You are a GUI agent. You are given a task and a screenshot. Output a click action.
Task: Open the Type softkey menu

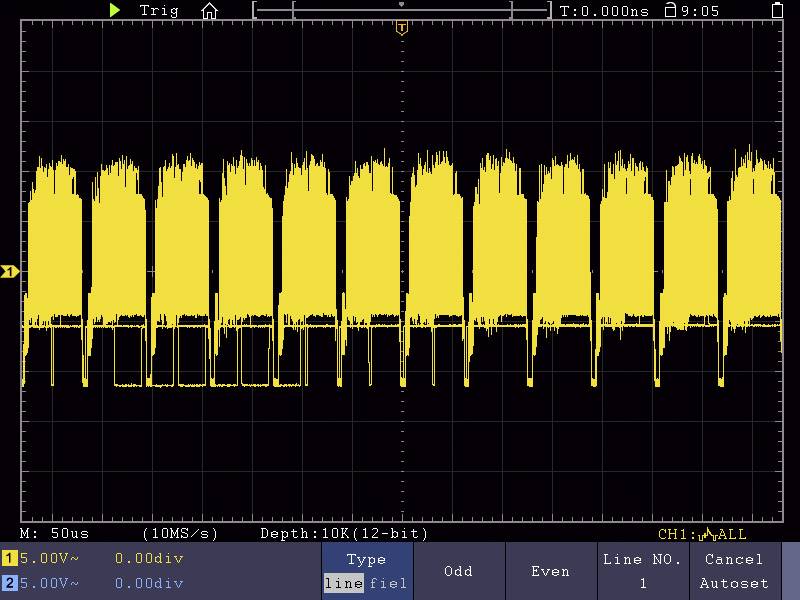click(366, 559)
